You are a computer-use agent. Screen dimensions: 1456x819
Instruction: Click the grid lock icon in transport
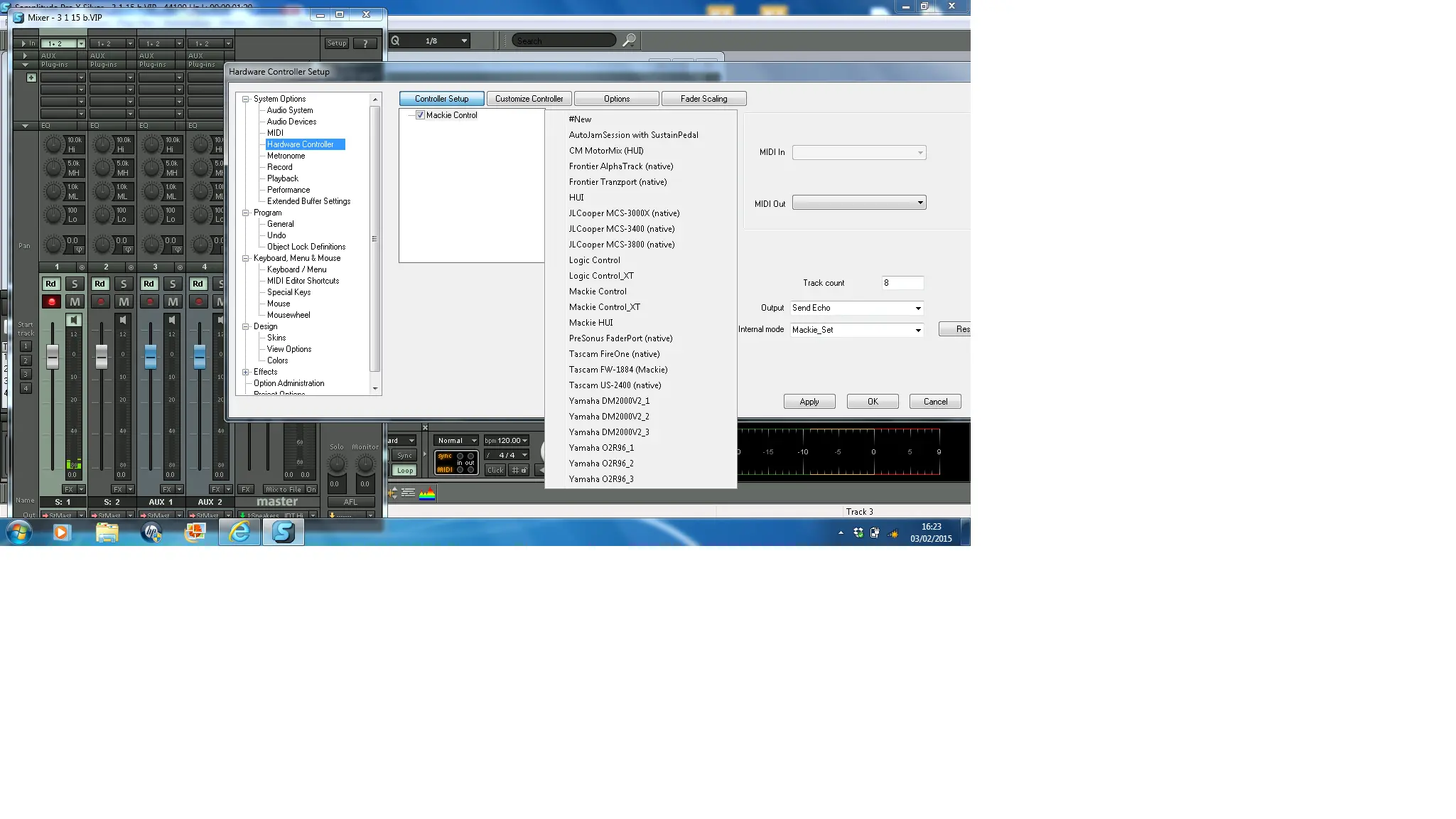(519, 470)
